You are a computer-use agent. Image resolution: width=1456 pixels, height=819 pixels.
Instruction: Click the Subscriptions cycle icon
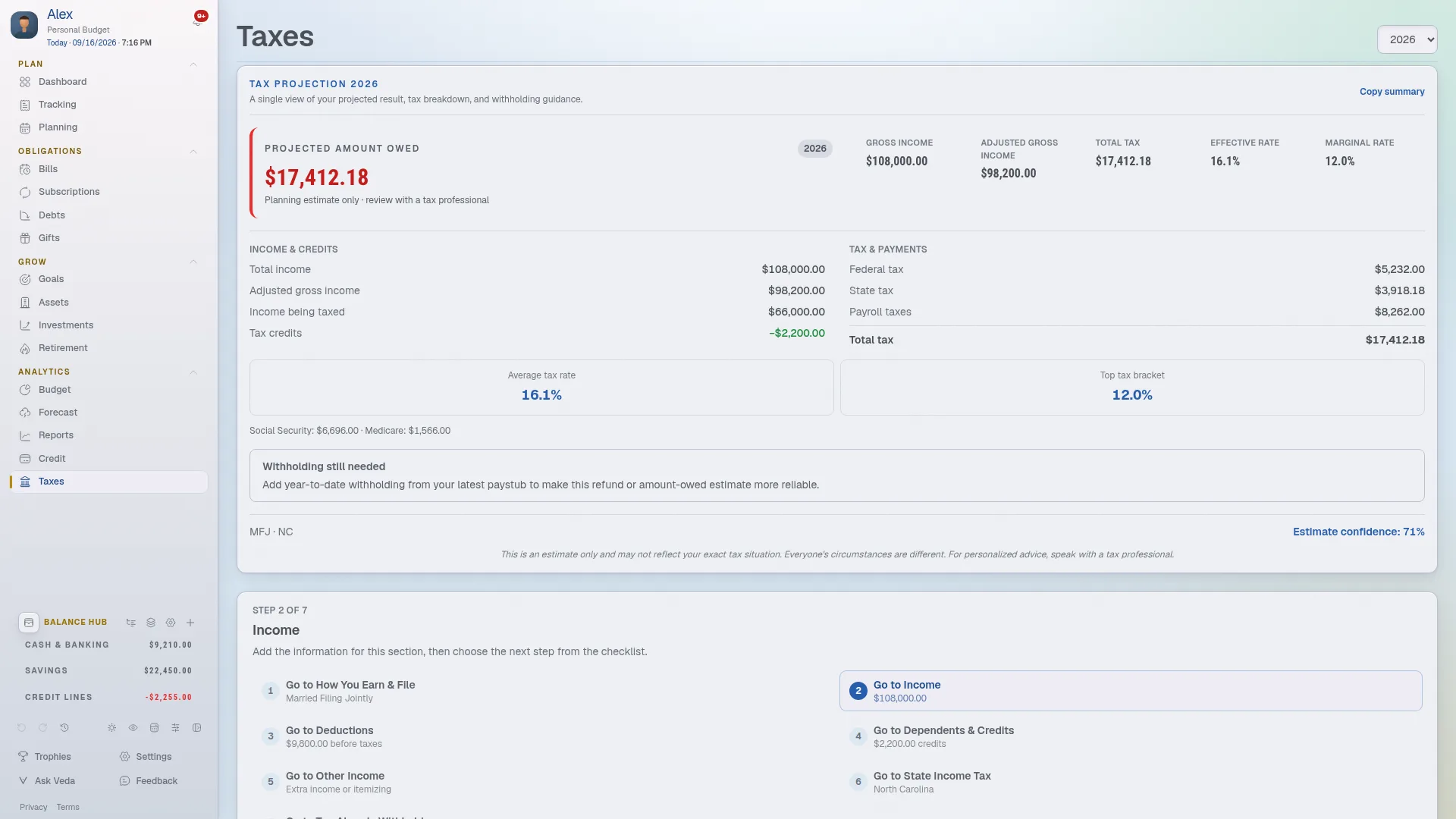pyautogui.click(x=25, y=193)
